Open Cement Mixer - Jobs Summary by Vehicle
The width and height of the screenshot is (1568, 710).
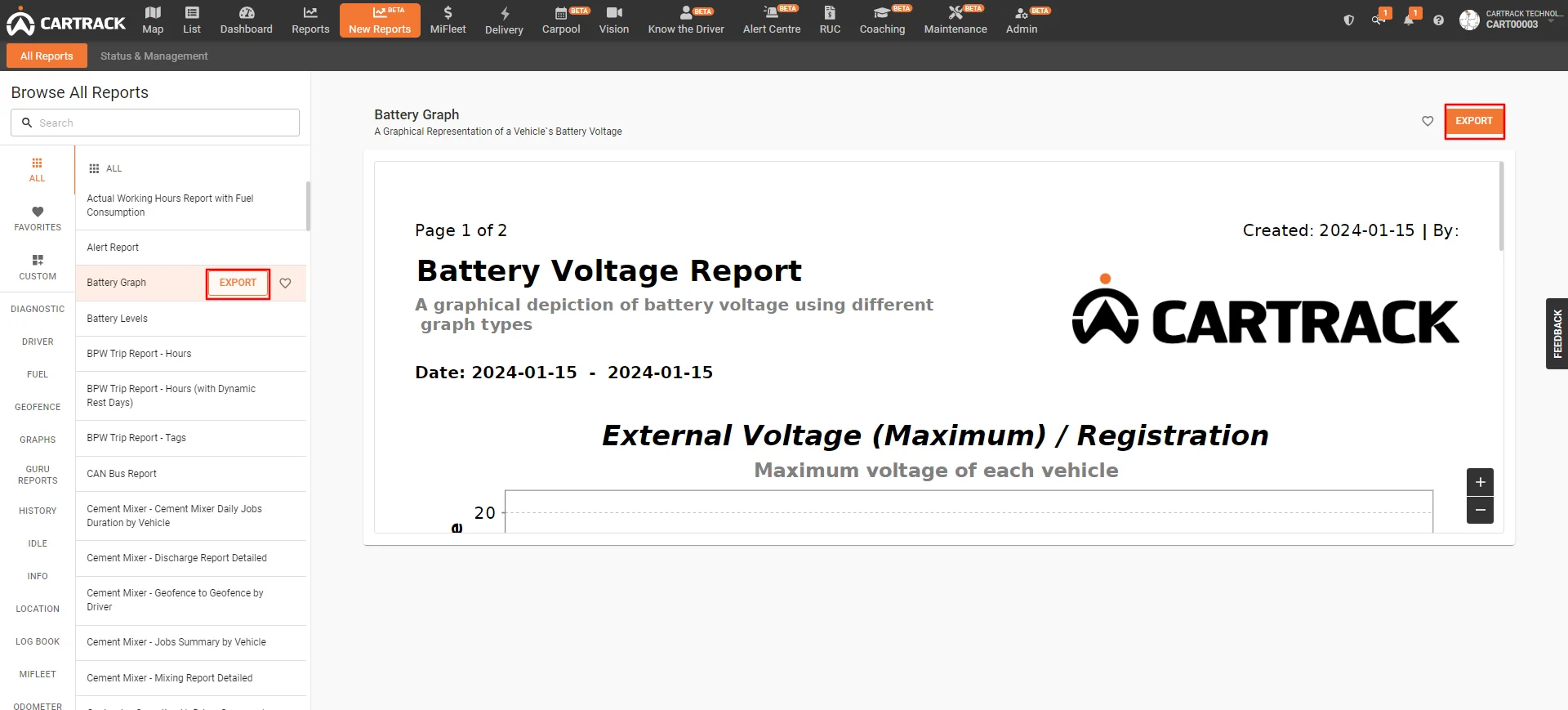tap(191, 642)
